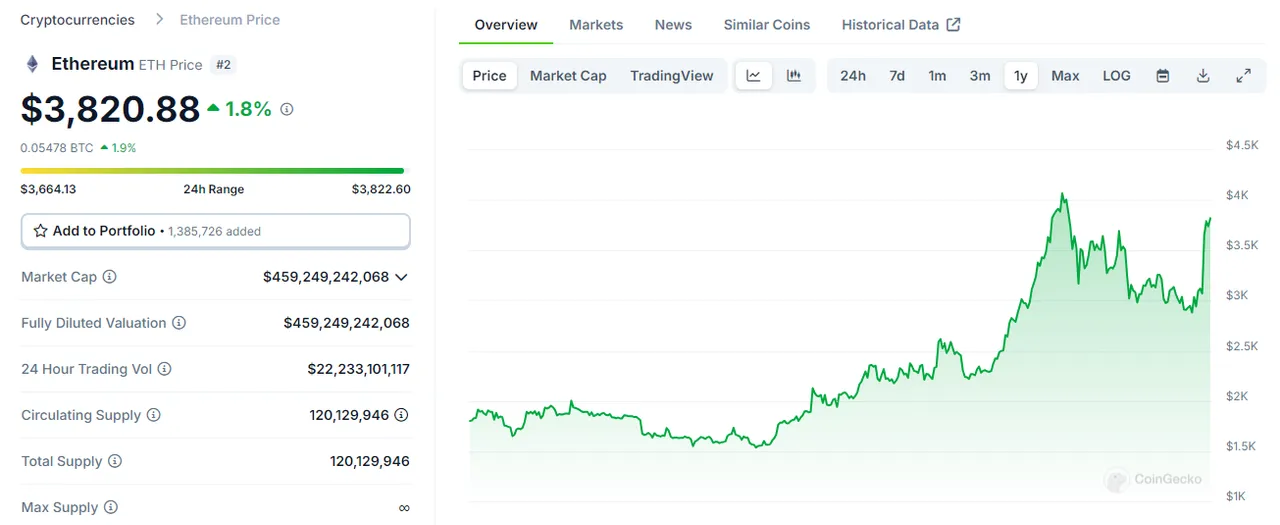Click the 120,129,946 Total Supply value
1280x525 pixels.
tap(369, 461)
